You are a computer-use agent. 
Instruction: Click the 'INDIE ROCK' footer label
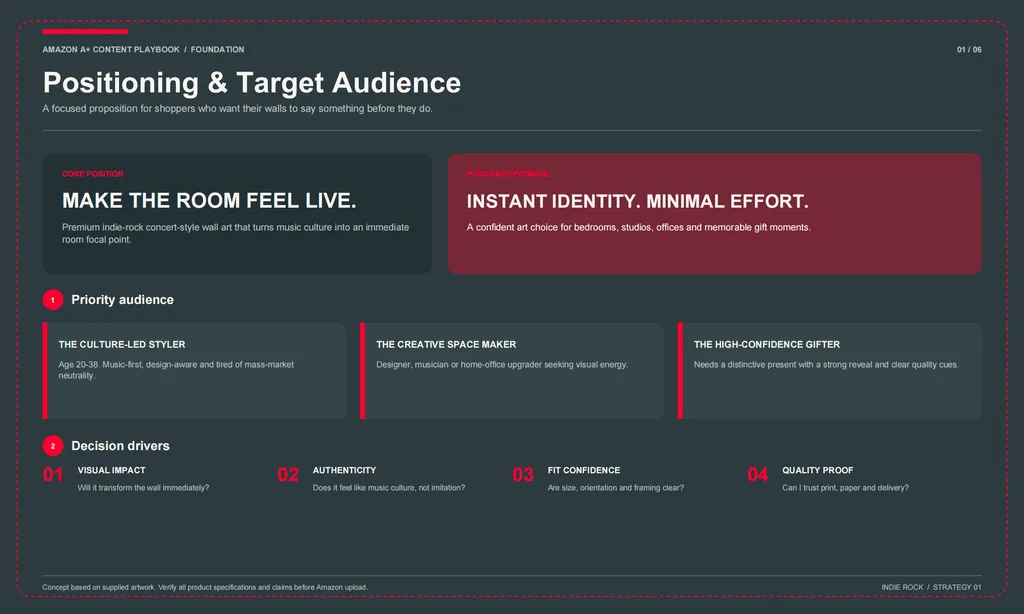click(x=903, y=587)
